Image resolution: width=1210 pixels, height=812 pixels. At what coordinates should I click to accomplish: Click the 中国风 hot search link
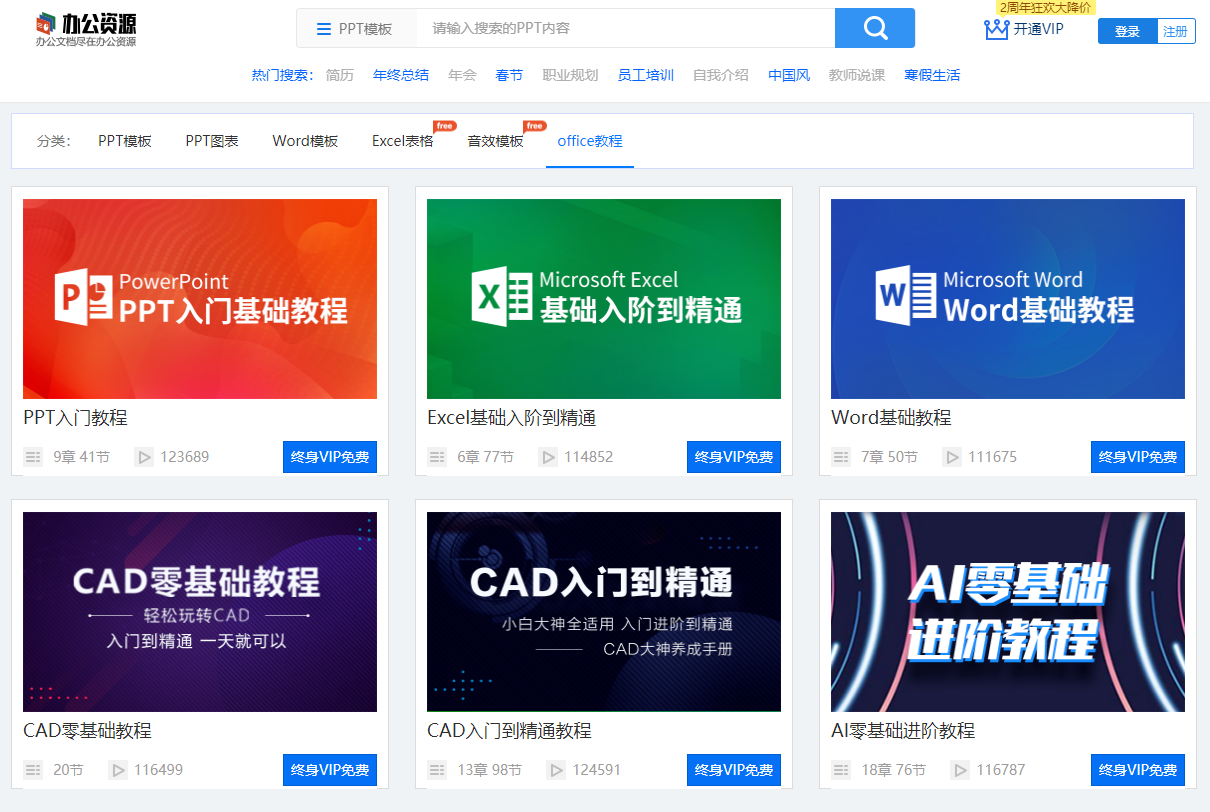(789, 75)
